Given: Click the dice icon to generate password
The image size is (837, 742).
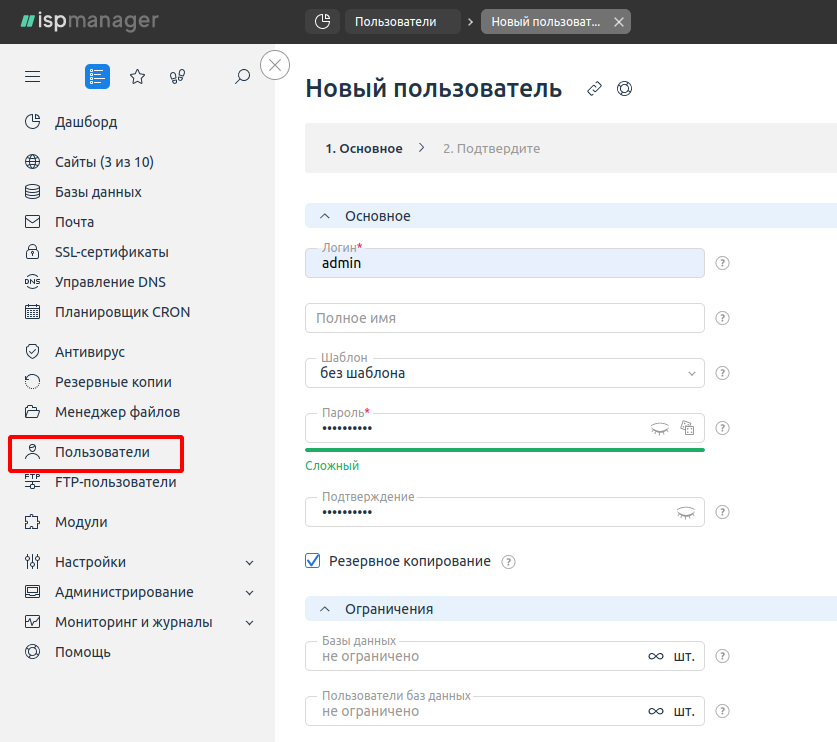Looking at the screenshot, I should (687, 428).
